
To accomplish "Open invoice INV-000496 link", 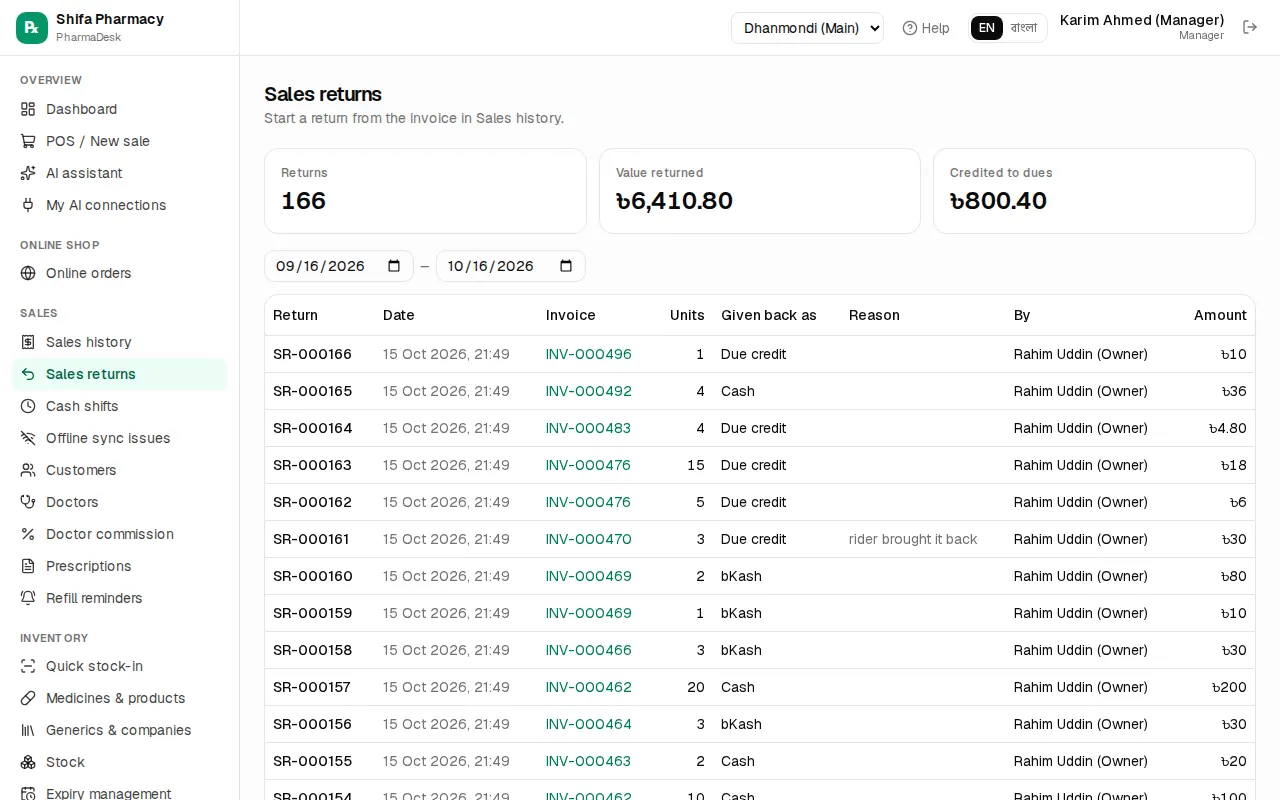I will click(589, 354).
